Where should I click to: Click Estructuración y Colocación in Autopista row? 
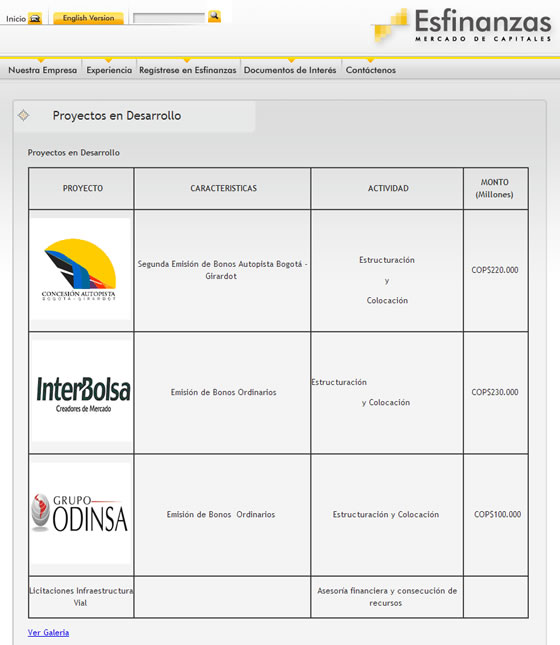click(387, 280)
